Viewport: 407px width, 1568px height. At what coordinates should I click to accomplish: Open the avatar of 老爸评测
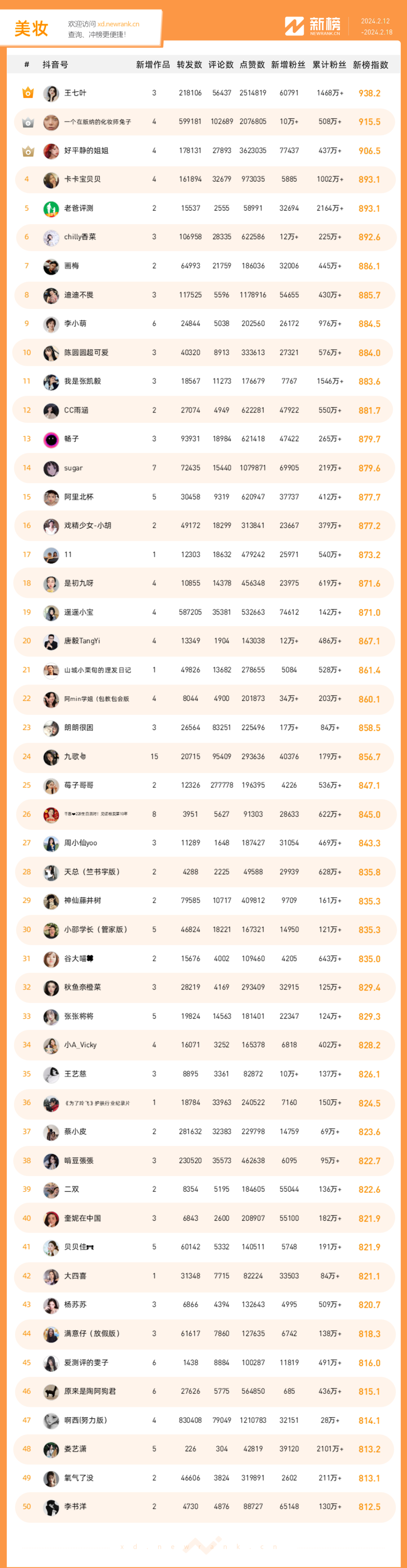tap(51, 208)
